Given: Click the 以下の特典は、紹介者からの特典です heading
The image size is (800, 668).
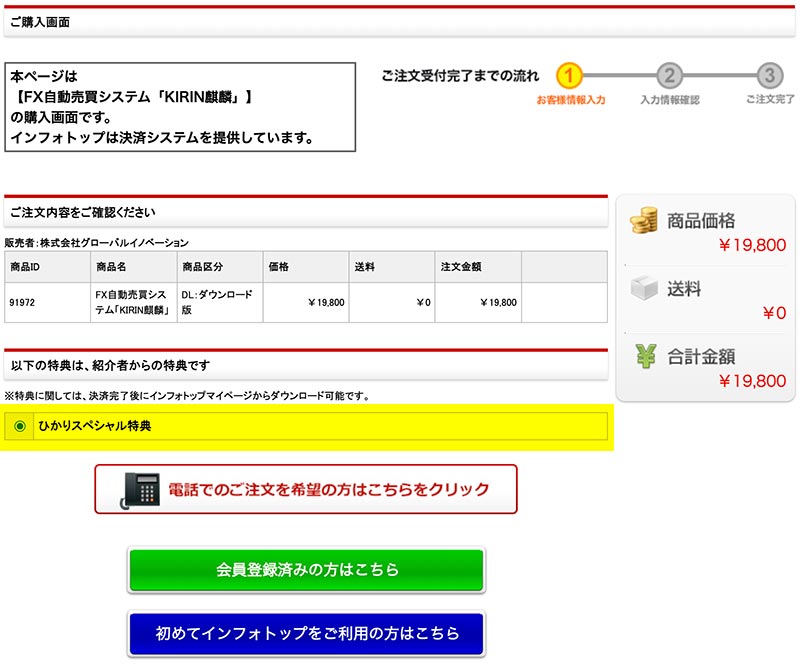Looking at the screenshot, I should pyautogui.click(x=110, y=365).
